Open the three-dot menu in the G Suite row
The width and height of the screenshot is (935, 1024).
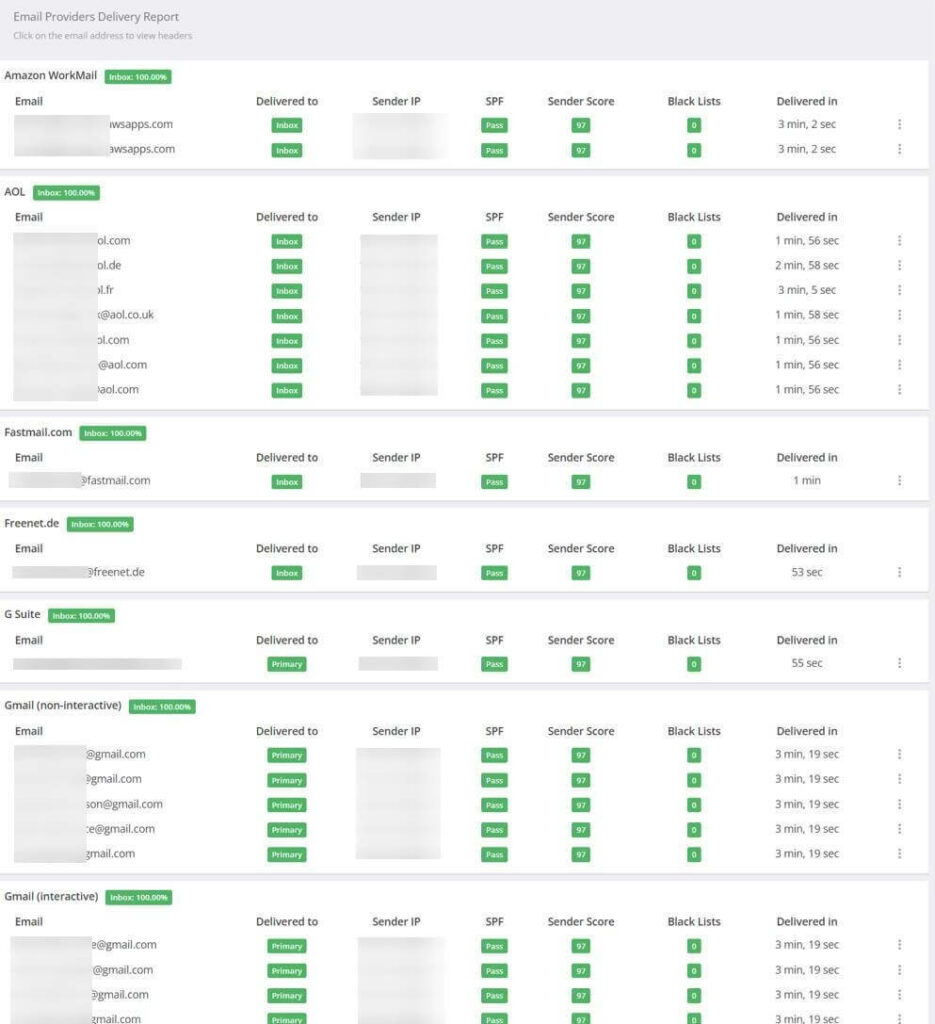pyautogui.click(x=899, y=663)
